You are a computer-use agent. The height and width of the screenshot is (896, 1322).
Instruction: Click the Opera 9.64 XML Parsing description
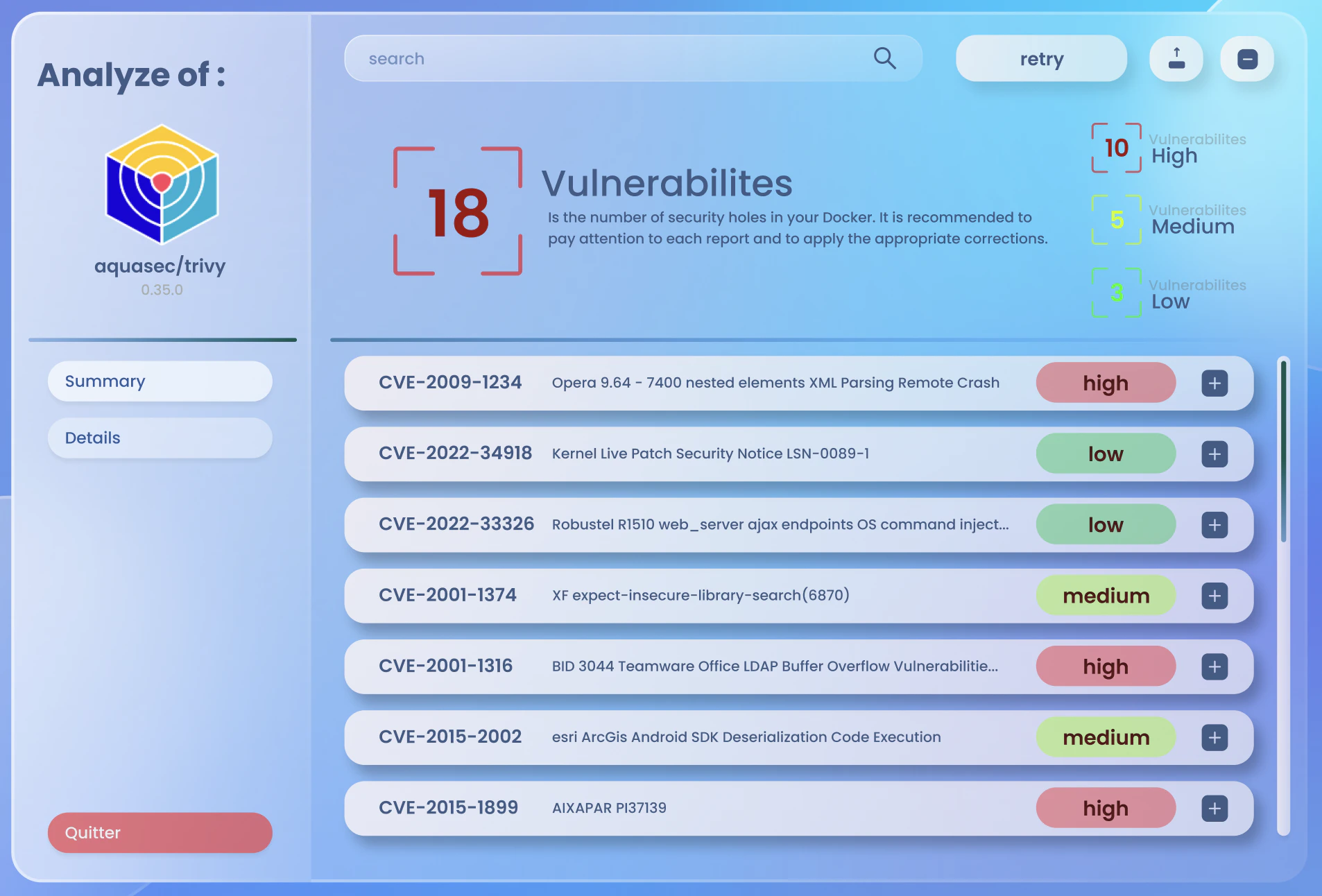pyautogui.click(x=775, y=383)
